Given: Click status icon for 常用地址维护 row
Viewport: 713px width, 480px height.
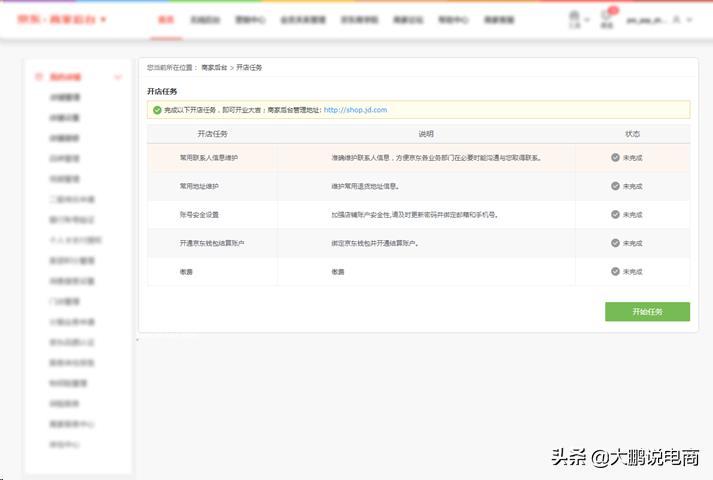Looking at the screenshot, I should point(615,186).
